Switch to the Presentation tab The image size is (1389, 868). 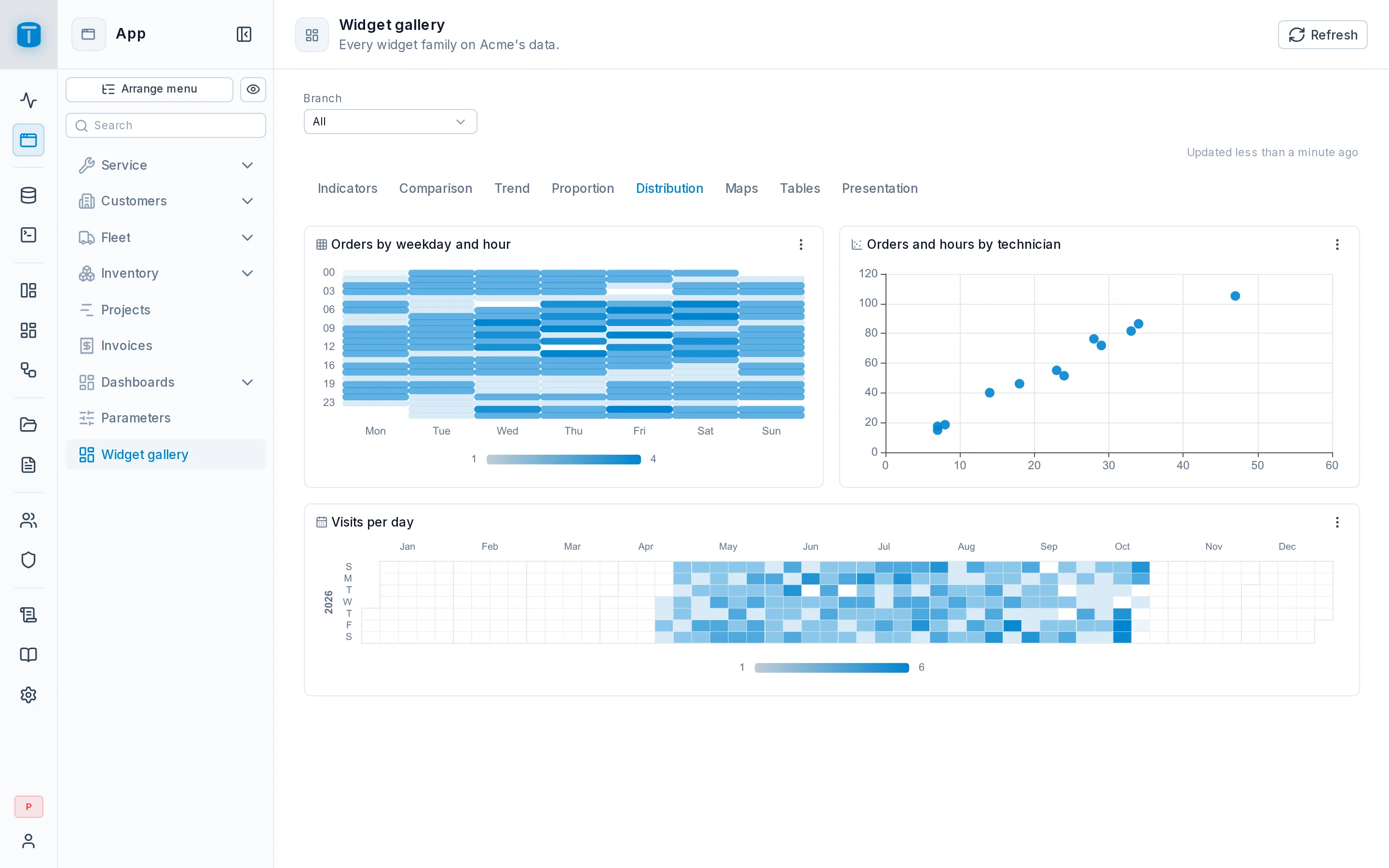click(879, 188)
